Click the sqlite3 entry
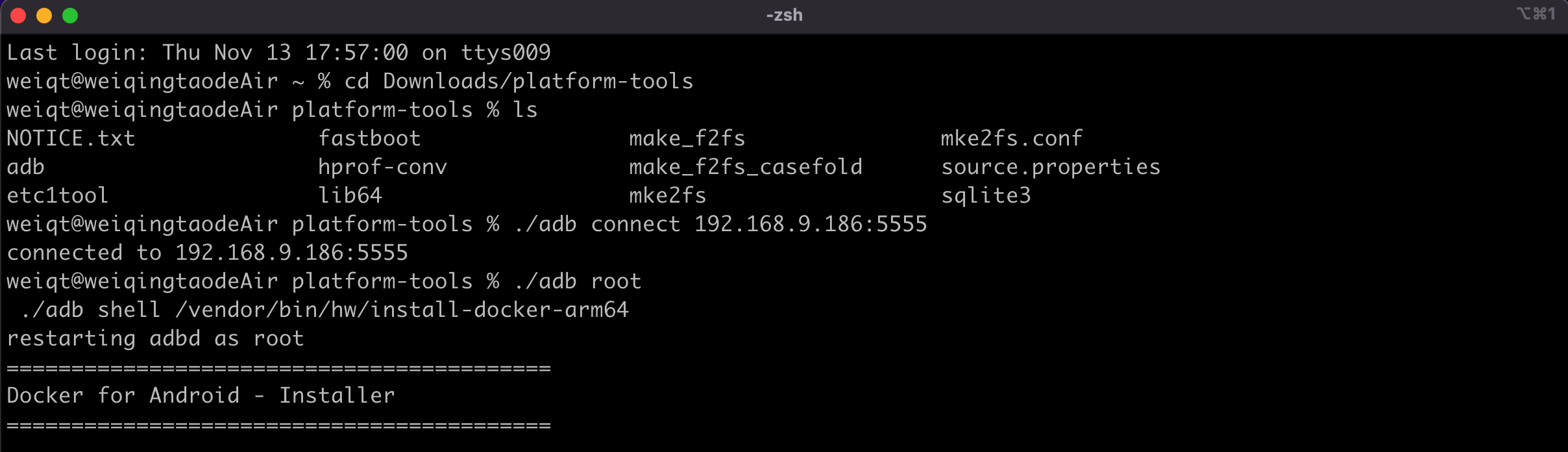This screenshot has width=1568, height=452. click(986, 195)
